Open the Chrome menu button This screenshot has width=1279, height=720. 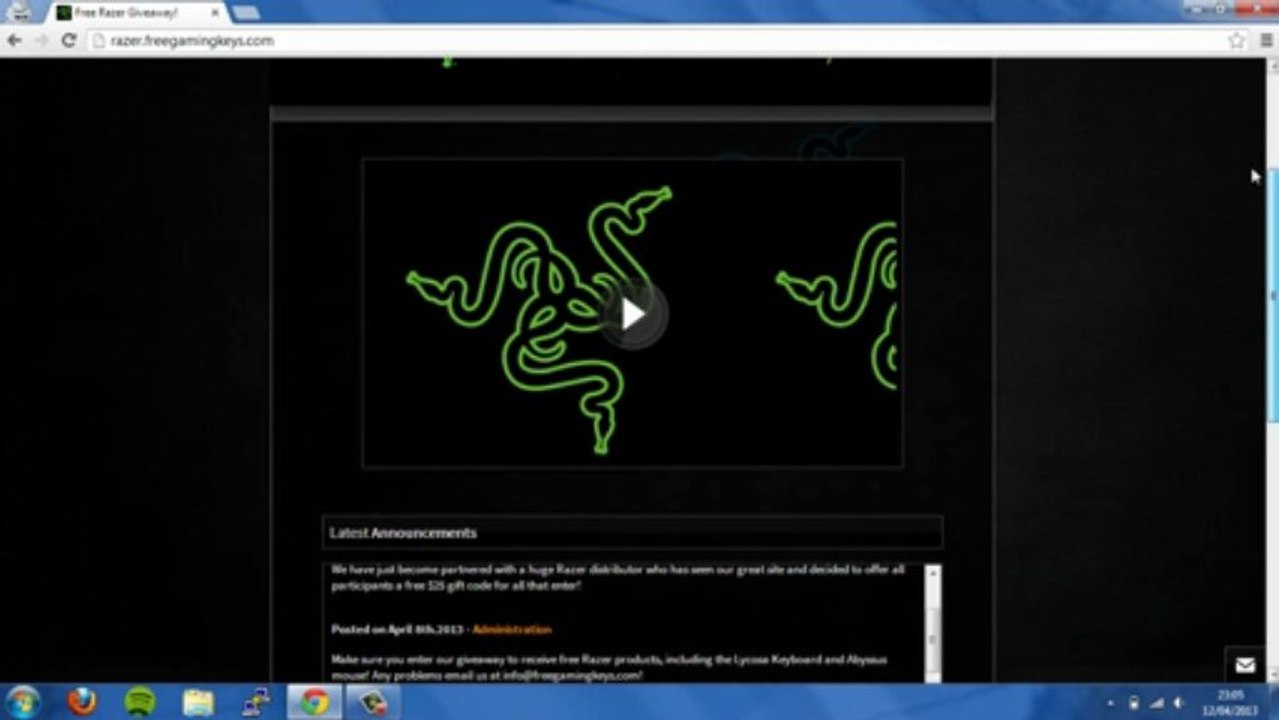(1266, 41)
